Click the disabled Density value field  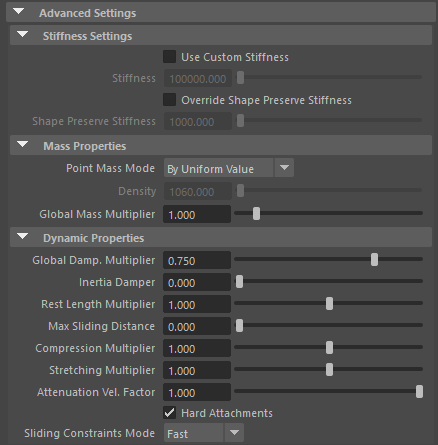point(198,191)
